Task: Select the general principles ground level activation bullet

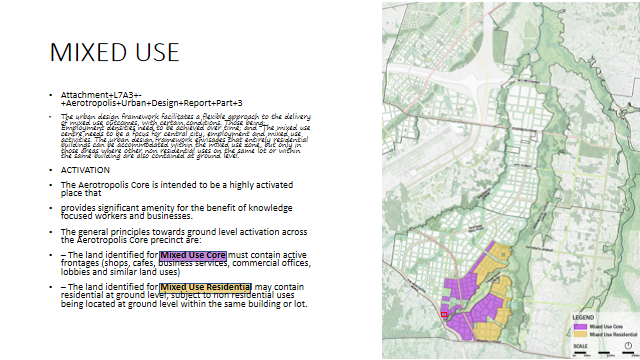Action: [x=184, y=236]
